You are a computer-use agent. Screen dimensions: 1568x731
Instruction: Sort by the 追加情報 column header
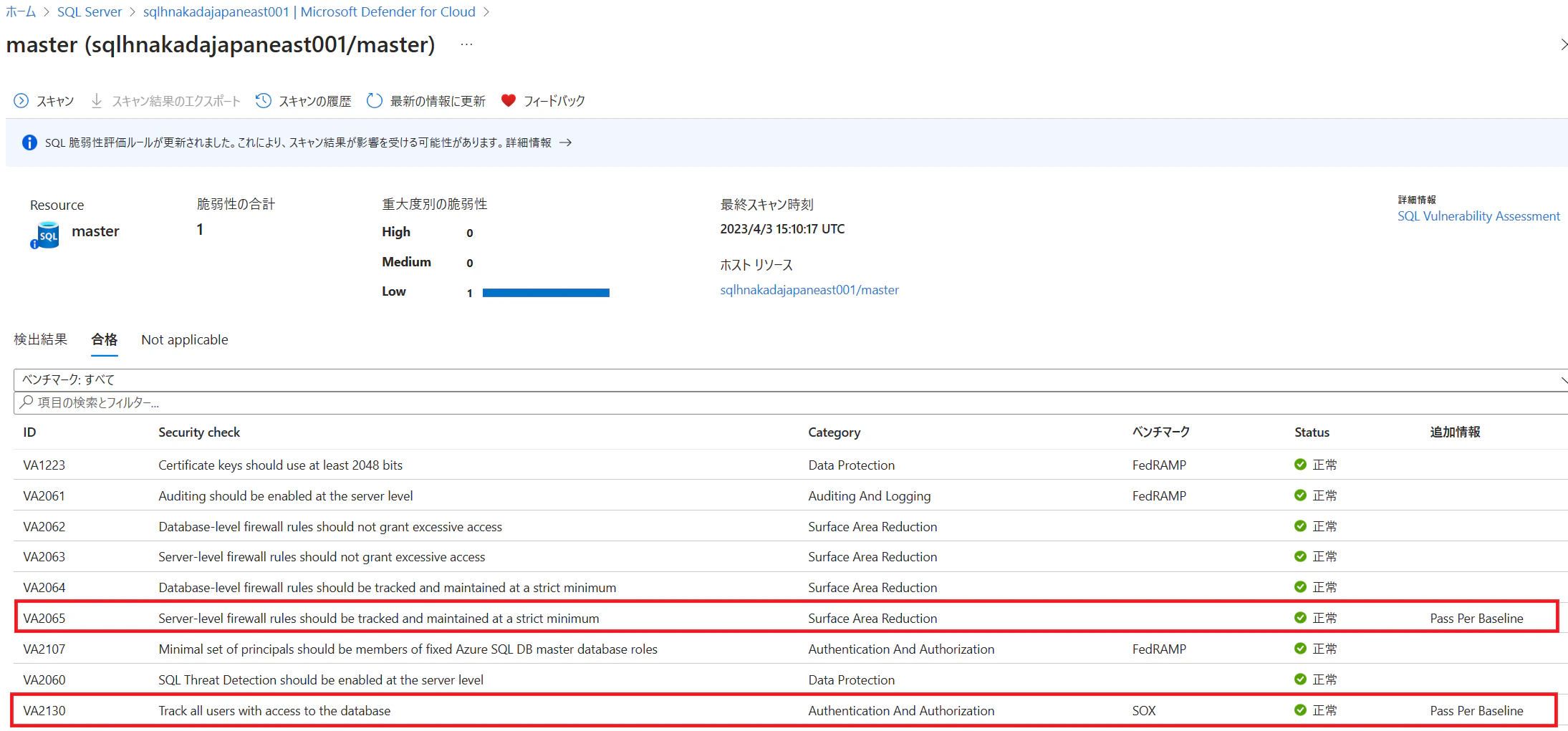[1456, 432]
